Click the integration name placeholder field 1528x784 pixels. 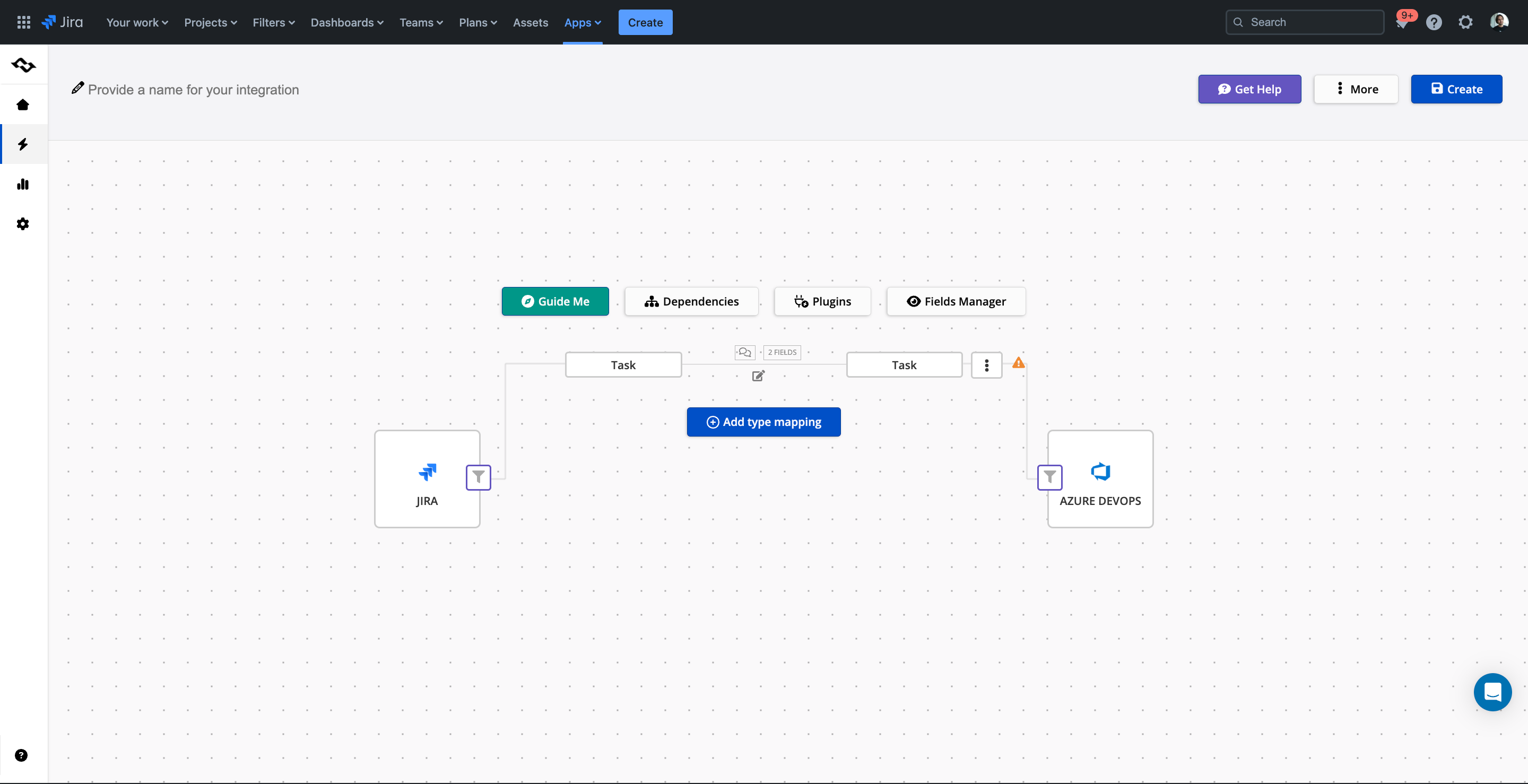[x=193, y=90]
